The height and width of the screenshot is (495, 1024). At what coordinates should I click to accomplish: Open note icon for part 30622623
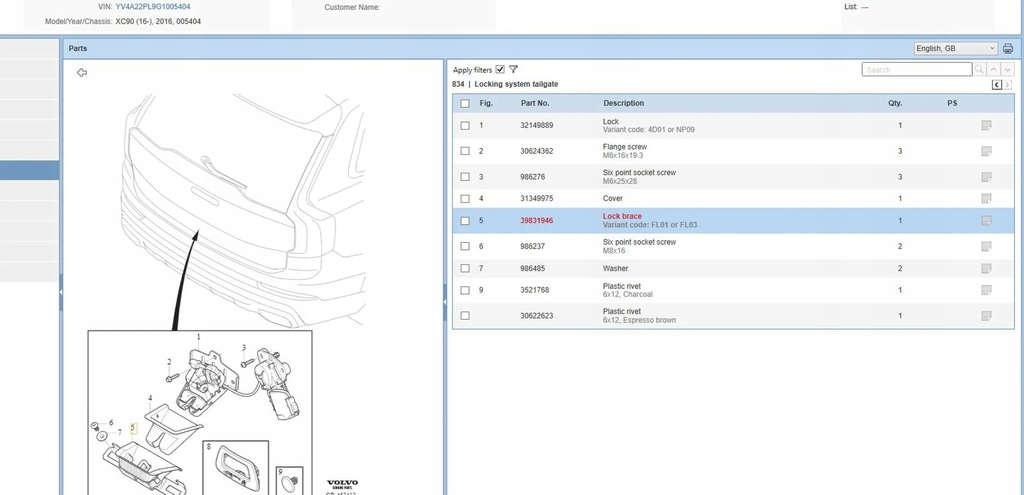[x=986, y=316]
